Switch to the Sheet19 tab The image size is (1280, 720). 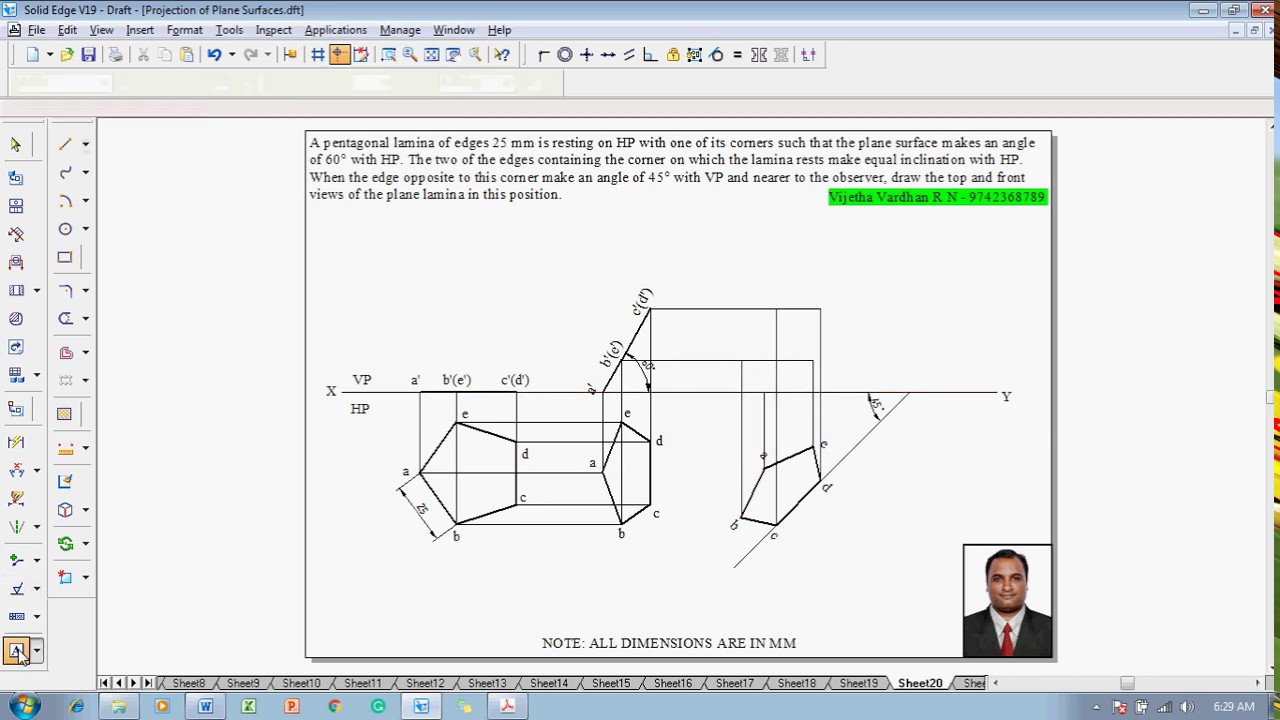click(859, 683)
